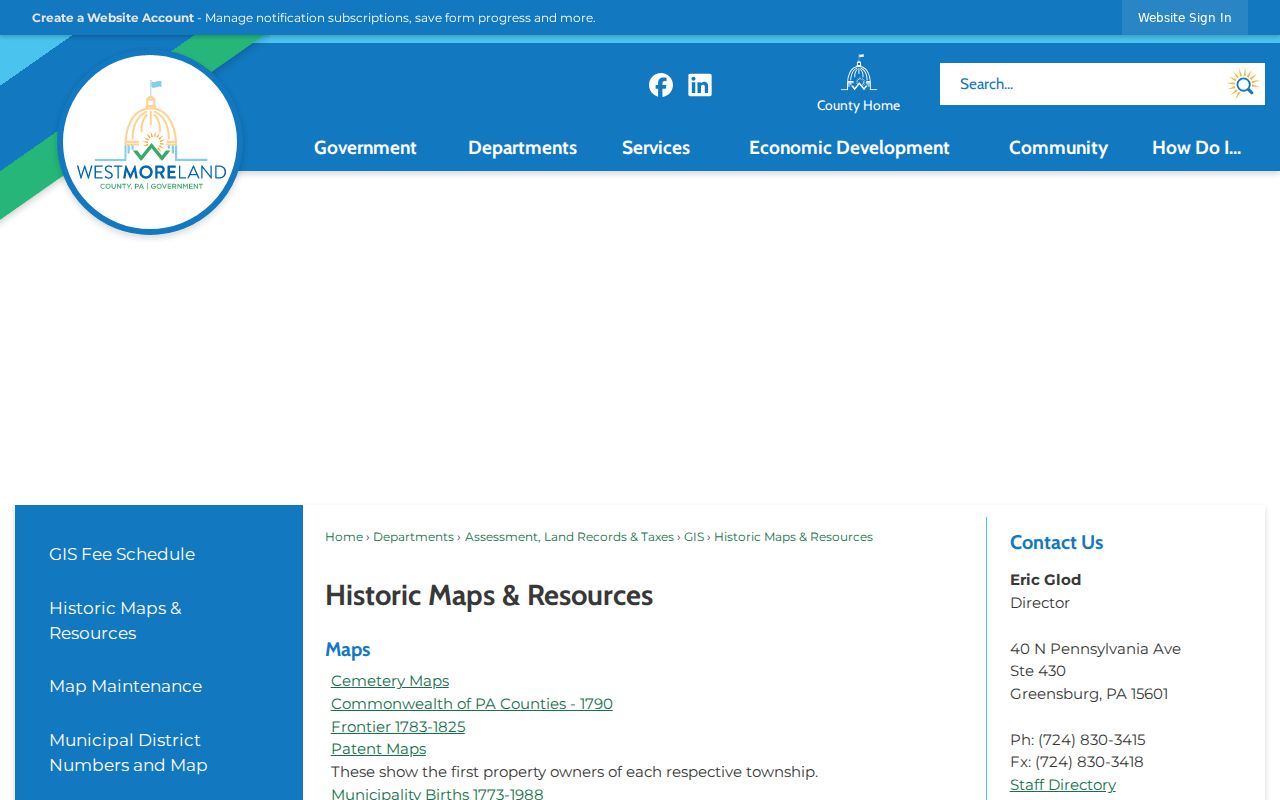Open the Government menu
1280x800 pixels.
[x=365, y=148]
